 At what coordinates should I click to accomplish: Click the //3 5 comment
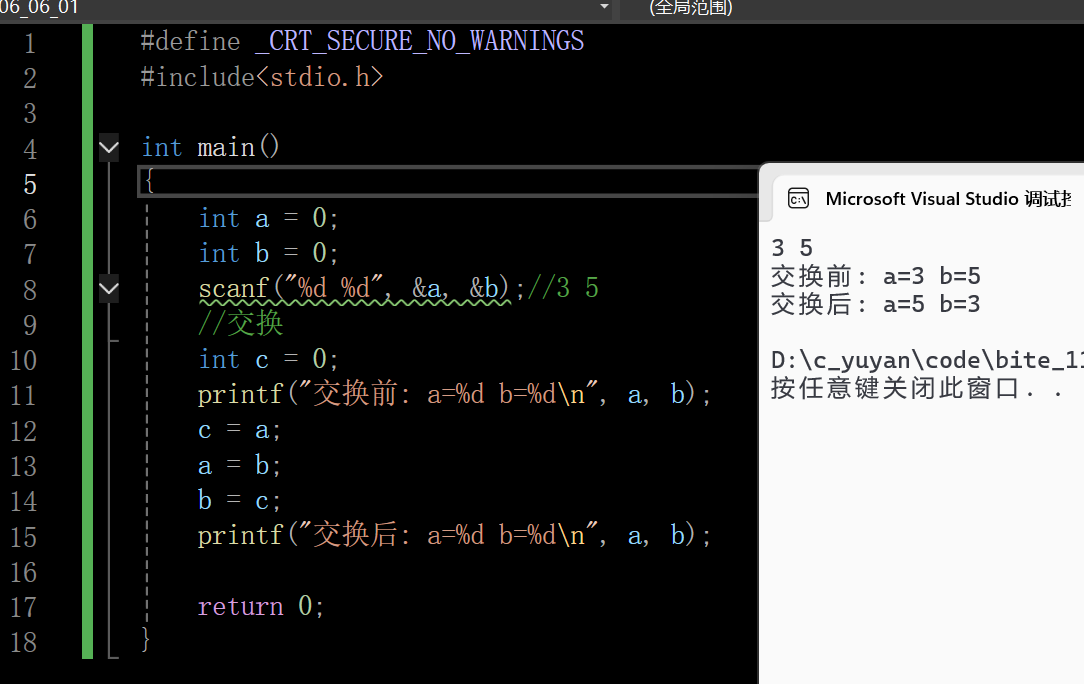[x=563, y=288]
